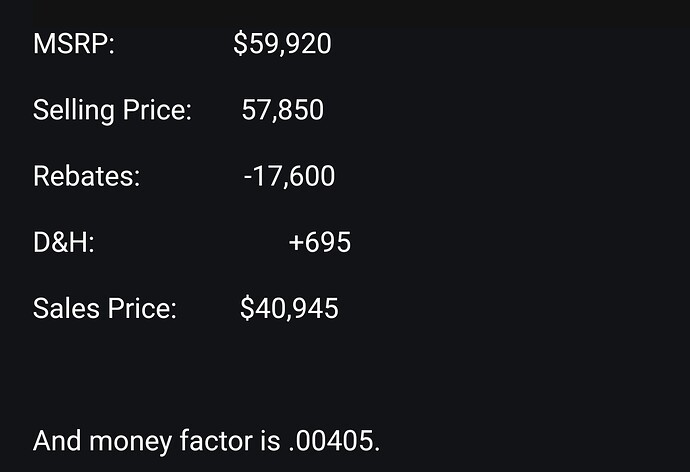Viewport: 690px width, 472px height.
Task: Click the word 'Price' in Selling Price
Action: [x=157, y=110]
